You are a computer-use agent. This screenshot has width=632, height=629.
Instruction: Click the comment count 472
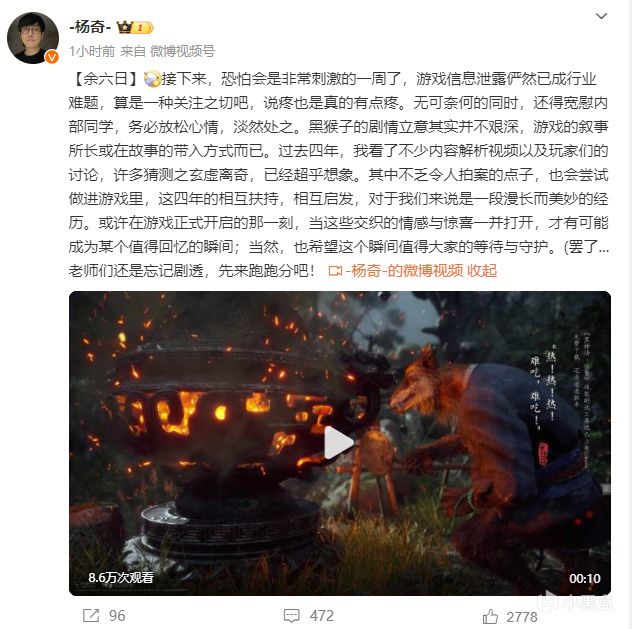[322, 616]
